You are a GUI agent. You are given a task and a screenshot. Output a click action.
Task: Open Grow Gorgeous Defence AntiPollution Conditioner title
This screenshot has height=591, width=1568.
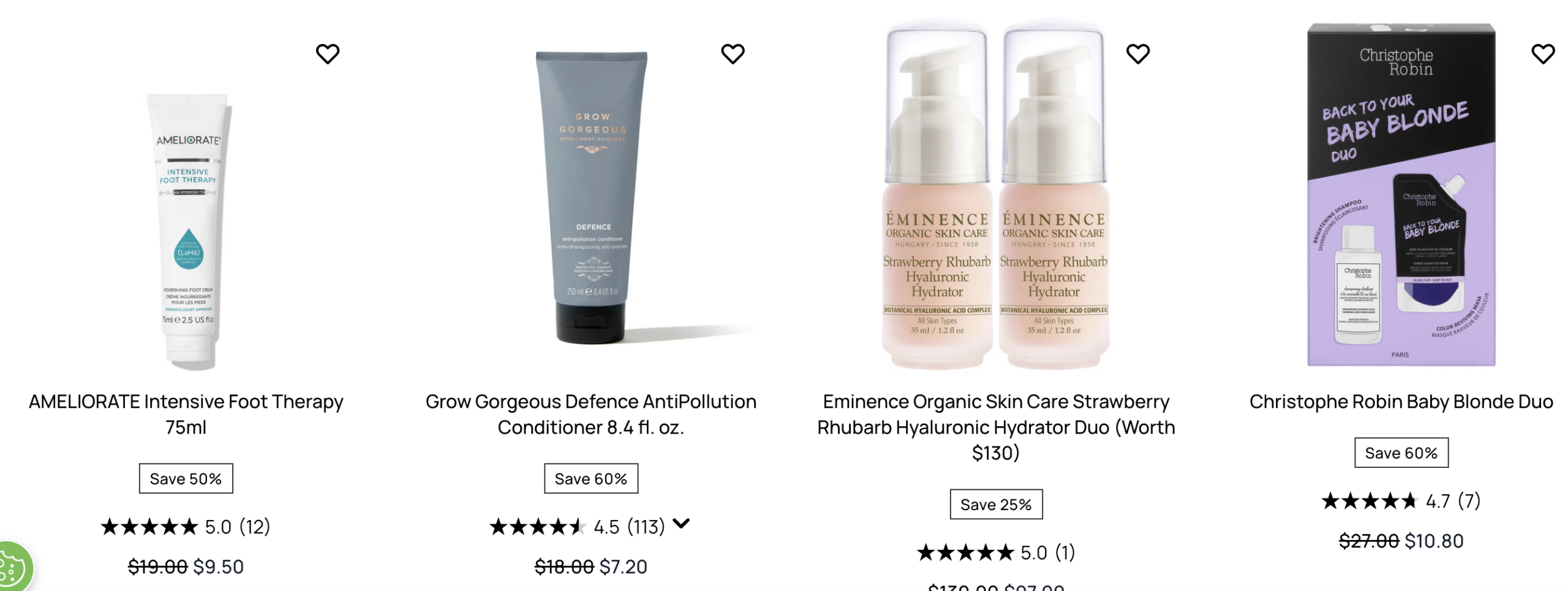(x=591, y=414)
